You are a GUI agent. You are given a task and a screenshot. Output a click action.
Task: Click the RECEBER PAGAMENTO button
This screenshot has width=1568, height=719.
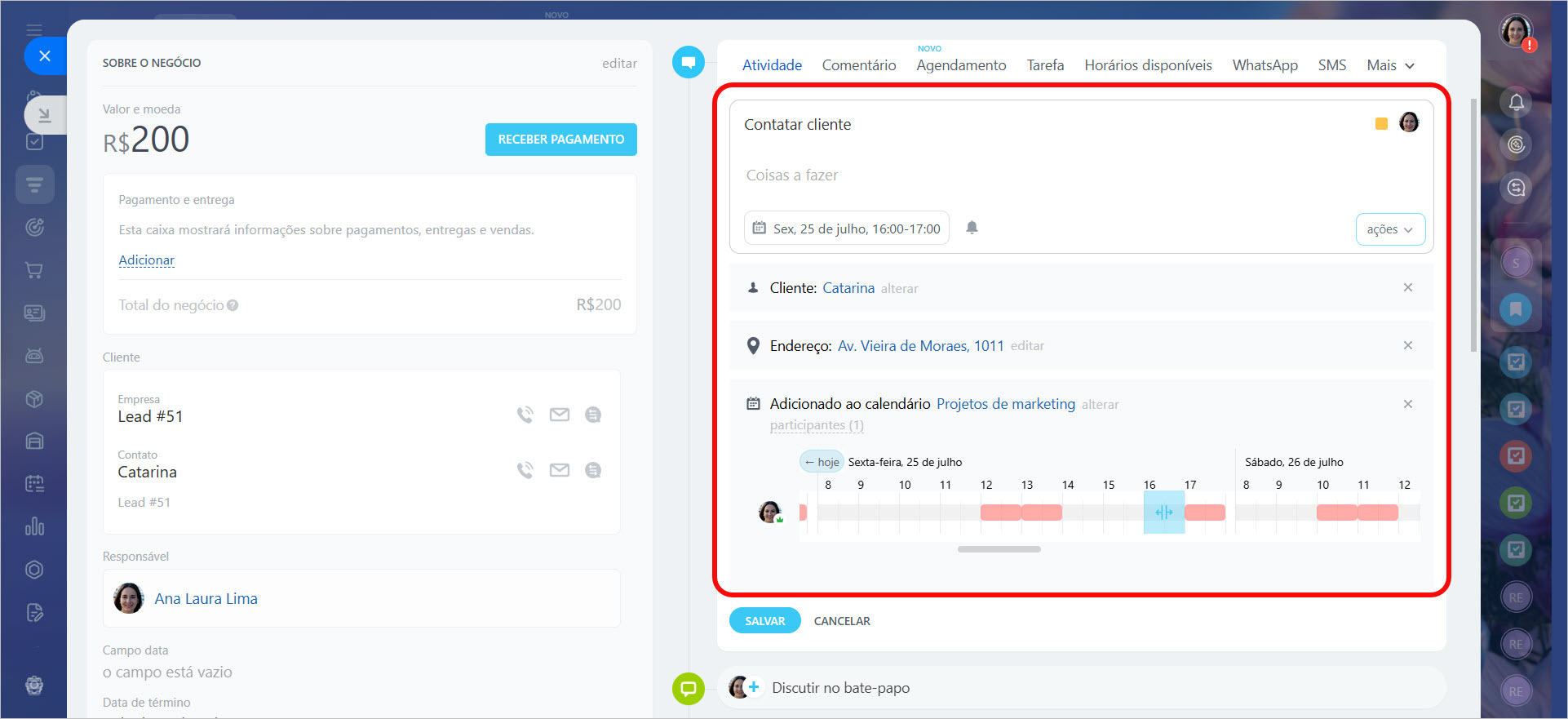click(x=561, y=140)
